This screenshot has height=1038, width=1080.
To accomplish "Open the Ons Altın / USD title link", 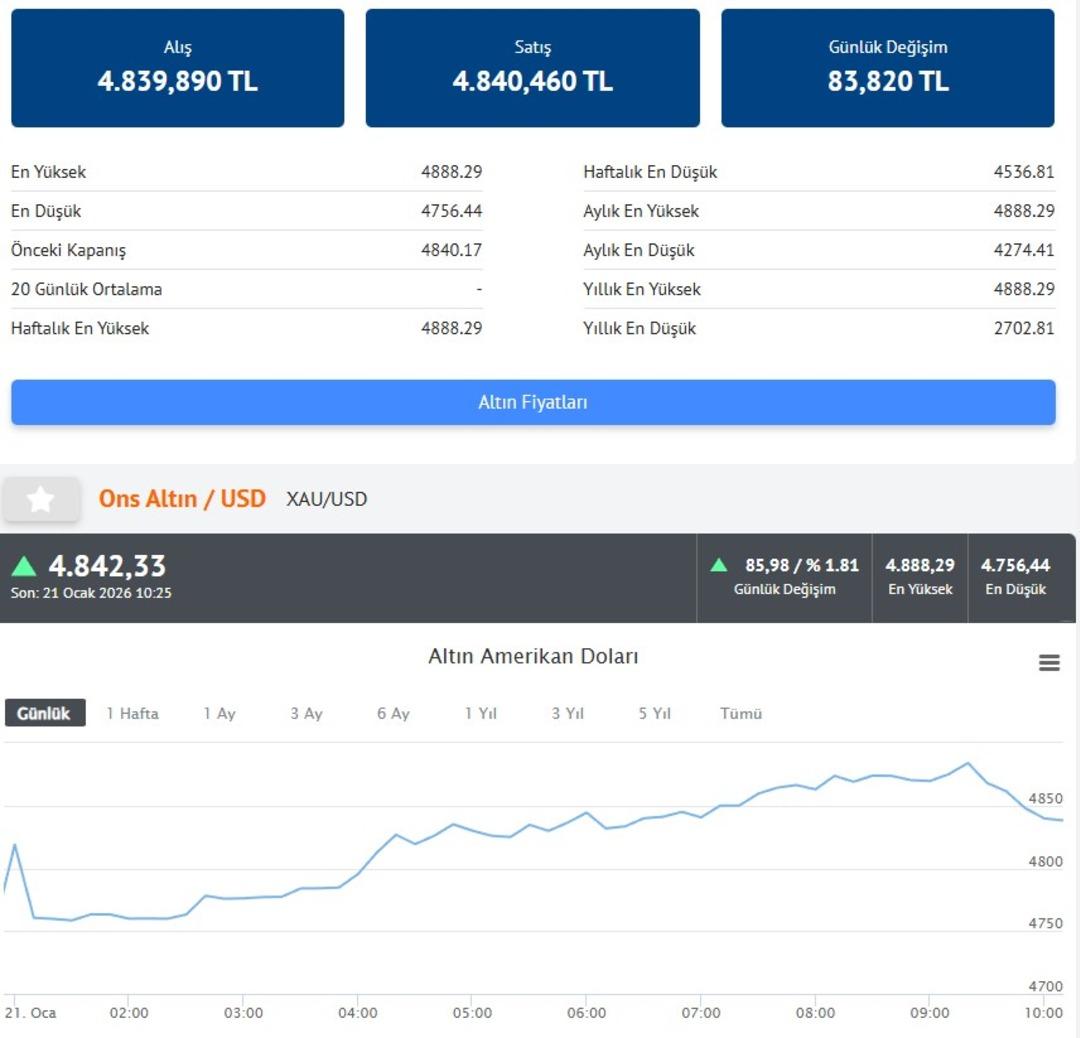I will [x=182, y=498].
